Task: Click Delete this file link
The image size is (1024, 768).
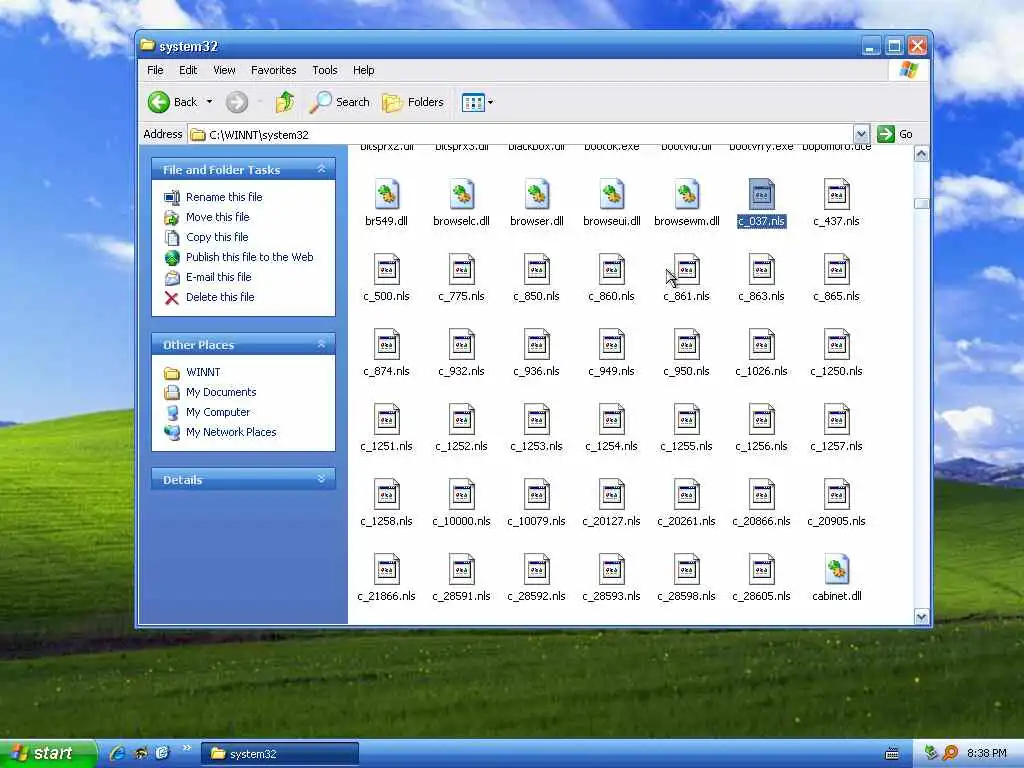Action: pyautogui.click(x=220, y=297)
